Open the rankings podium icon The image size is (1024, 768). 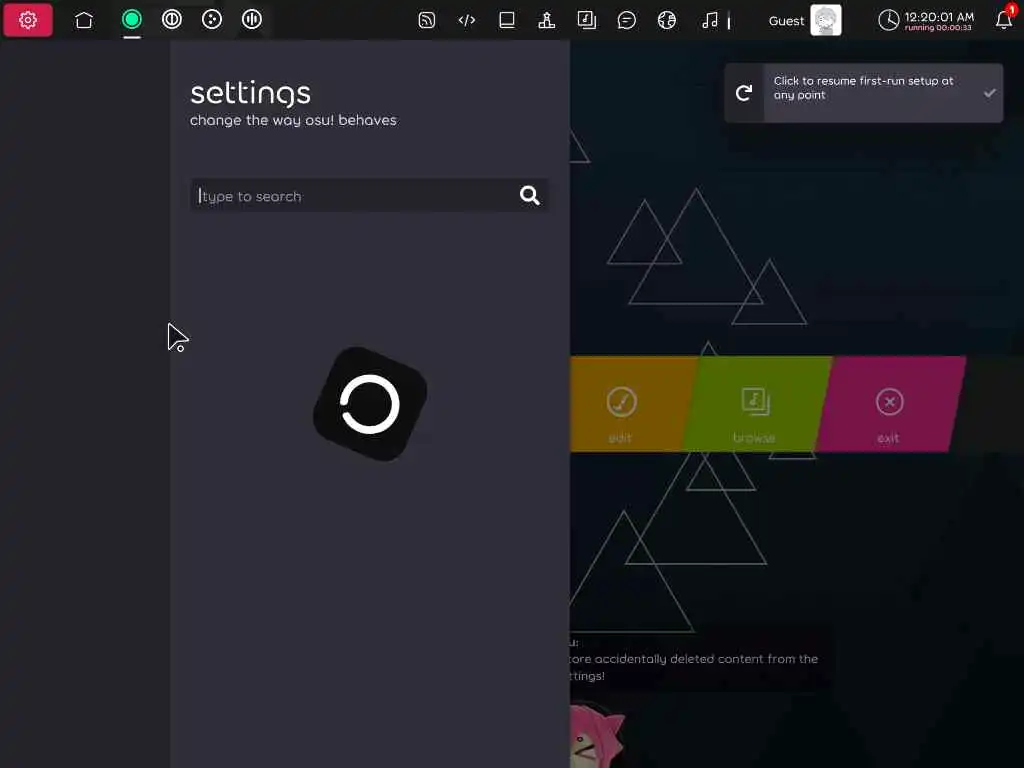[x=547, y=20]
